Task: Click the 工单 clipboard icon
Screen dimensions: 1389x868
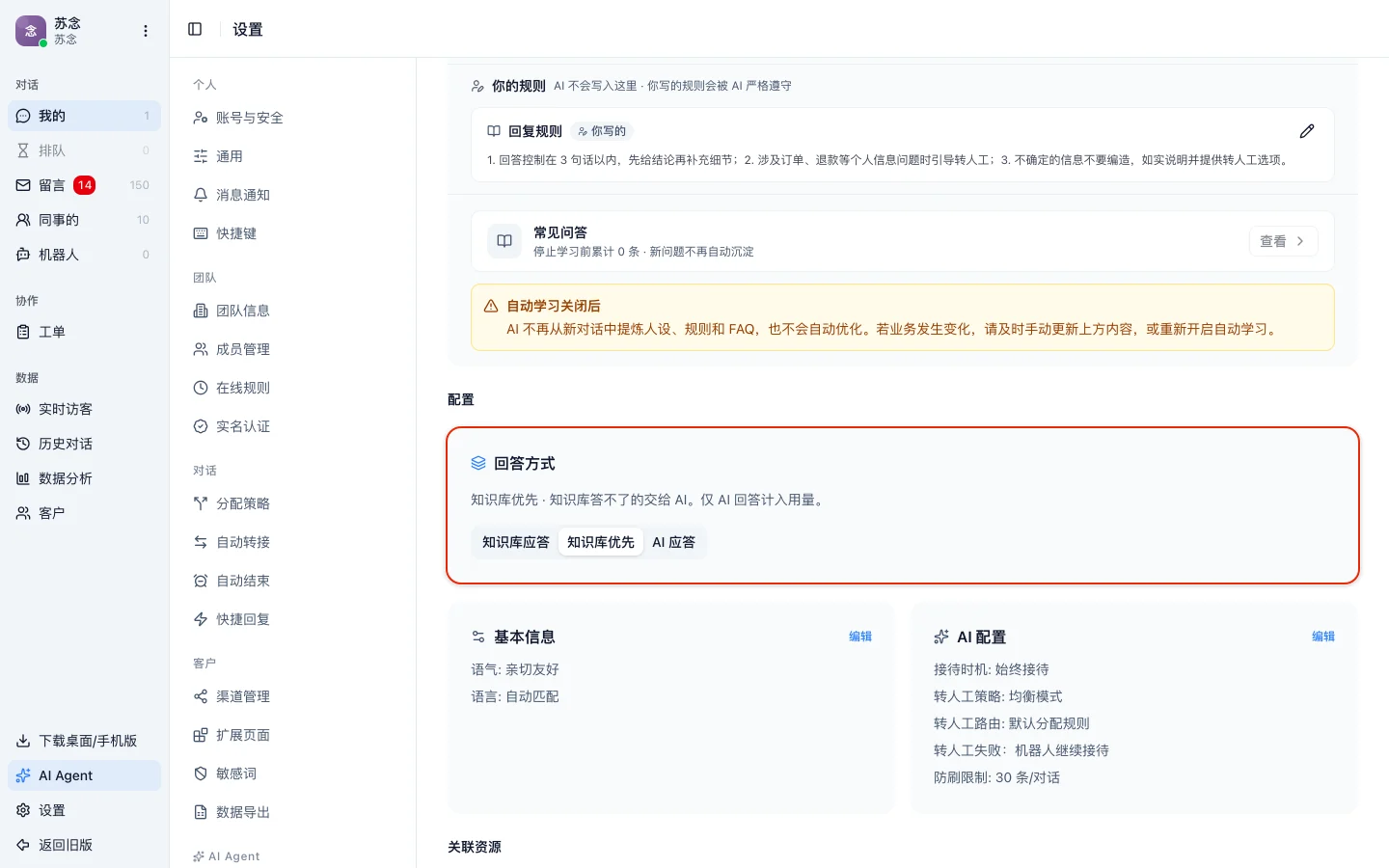Action: [23, 332]
